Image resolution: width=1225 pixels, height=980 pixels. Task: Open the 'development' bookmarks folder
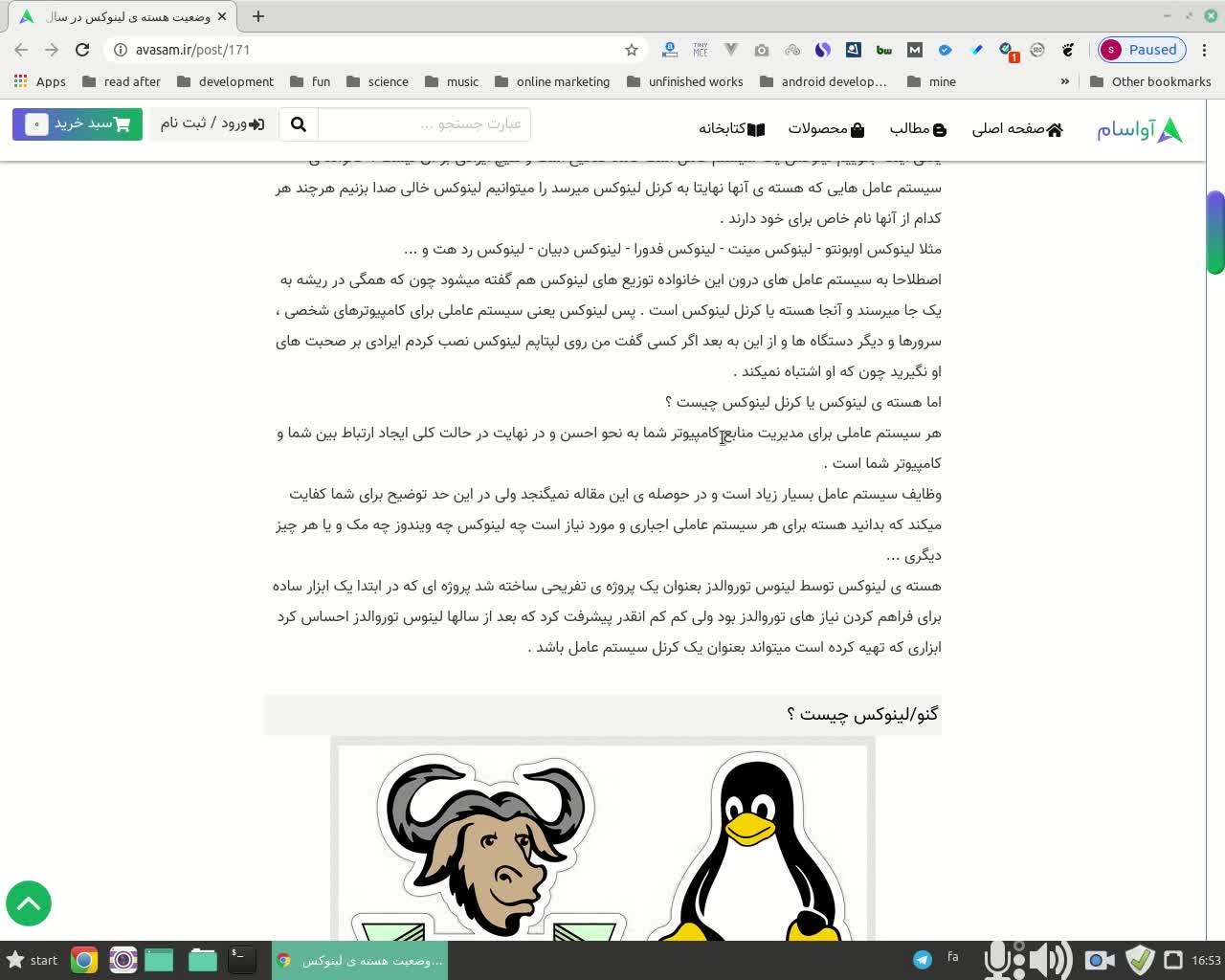(x=226, y=81)
